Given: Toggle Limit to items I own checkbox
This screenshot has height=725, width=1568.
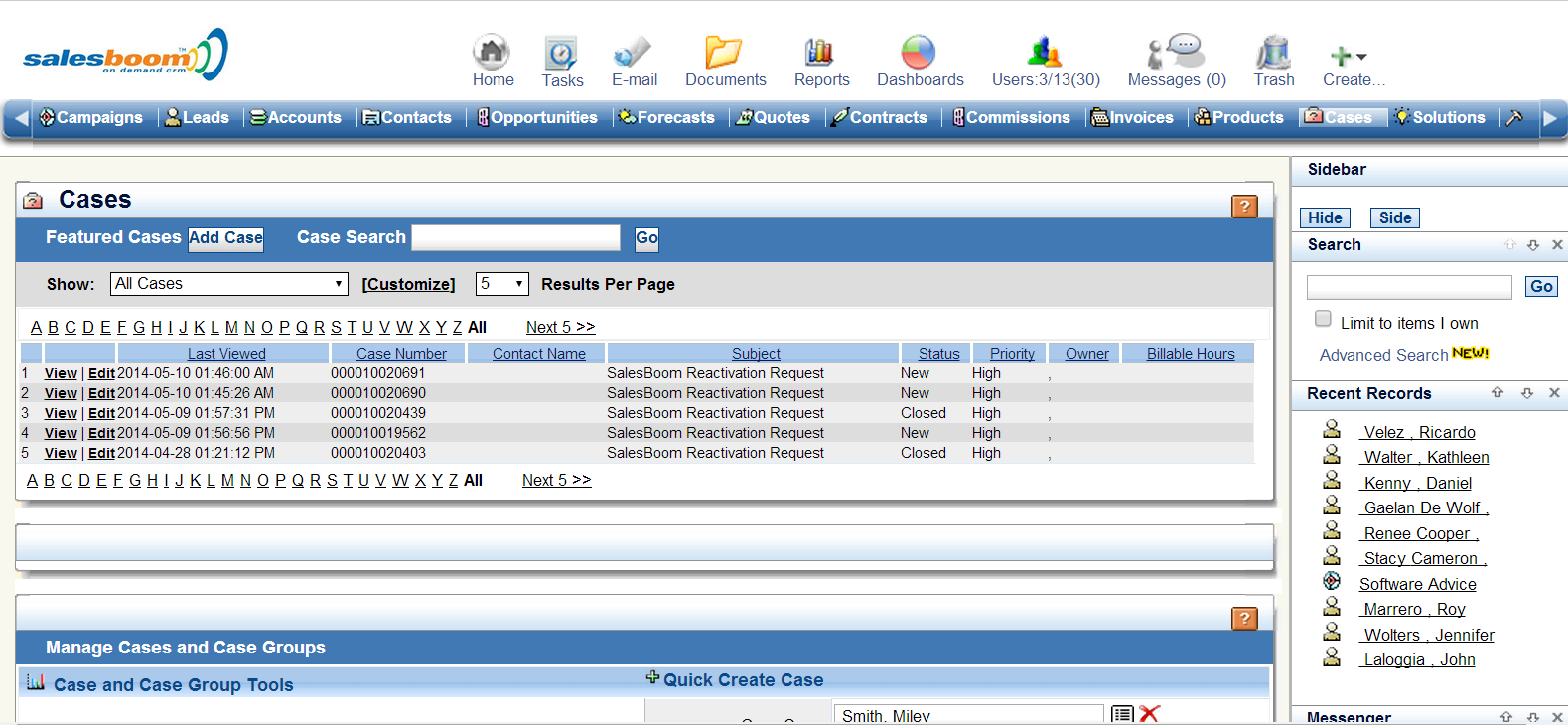Looking at the screenshot, I should pos(1323,319).
